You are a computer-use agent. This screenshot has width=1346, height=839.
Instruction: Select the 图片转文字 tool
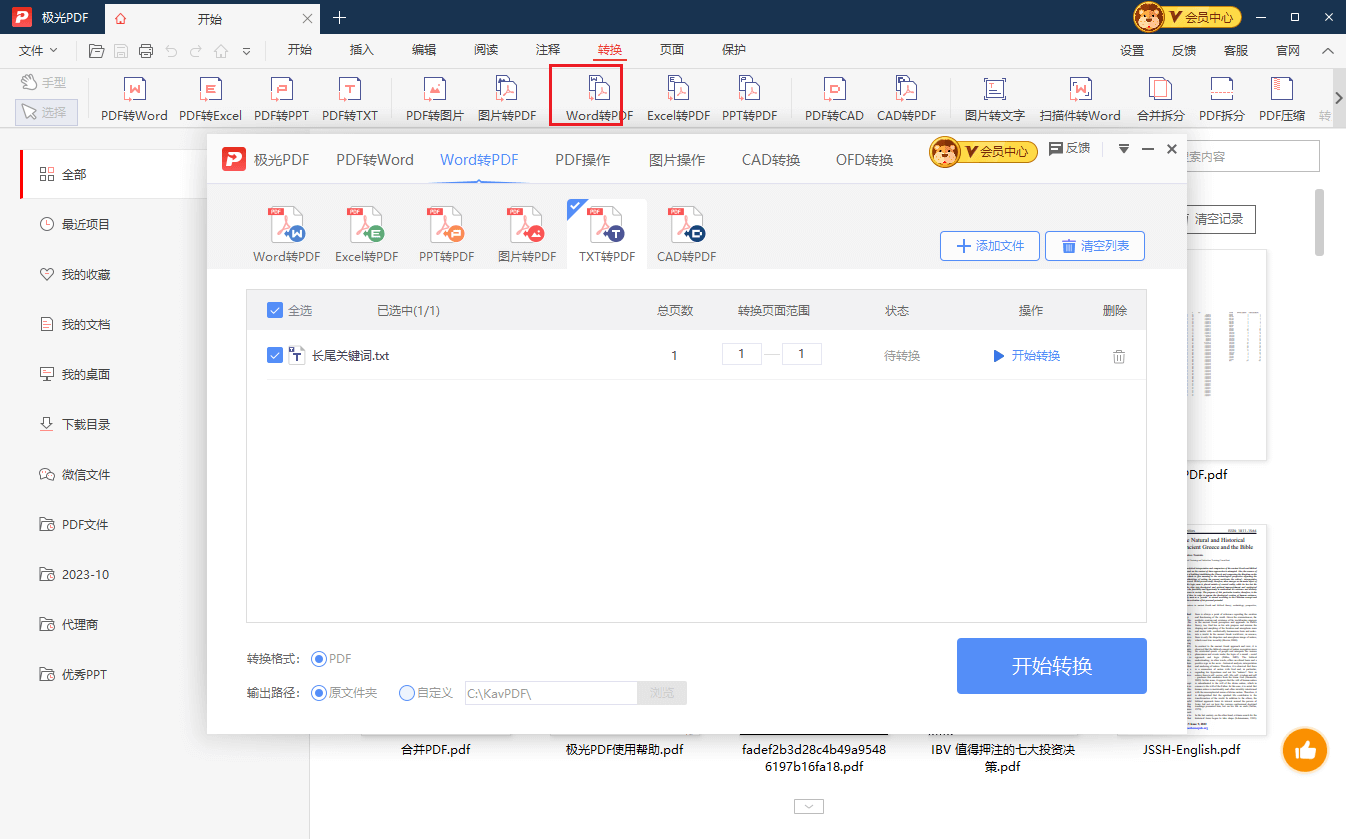994,97
